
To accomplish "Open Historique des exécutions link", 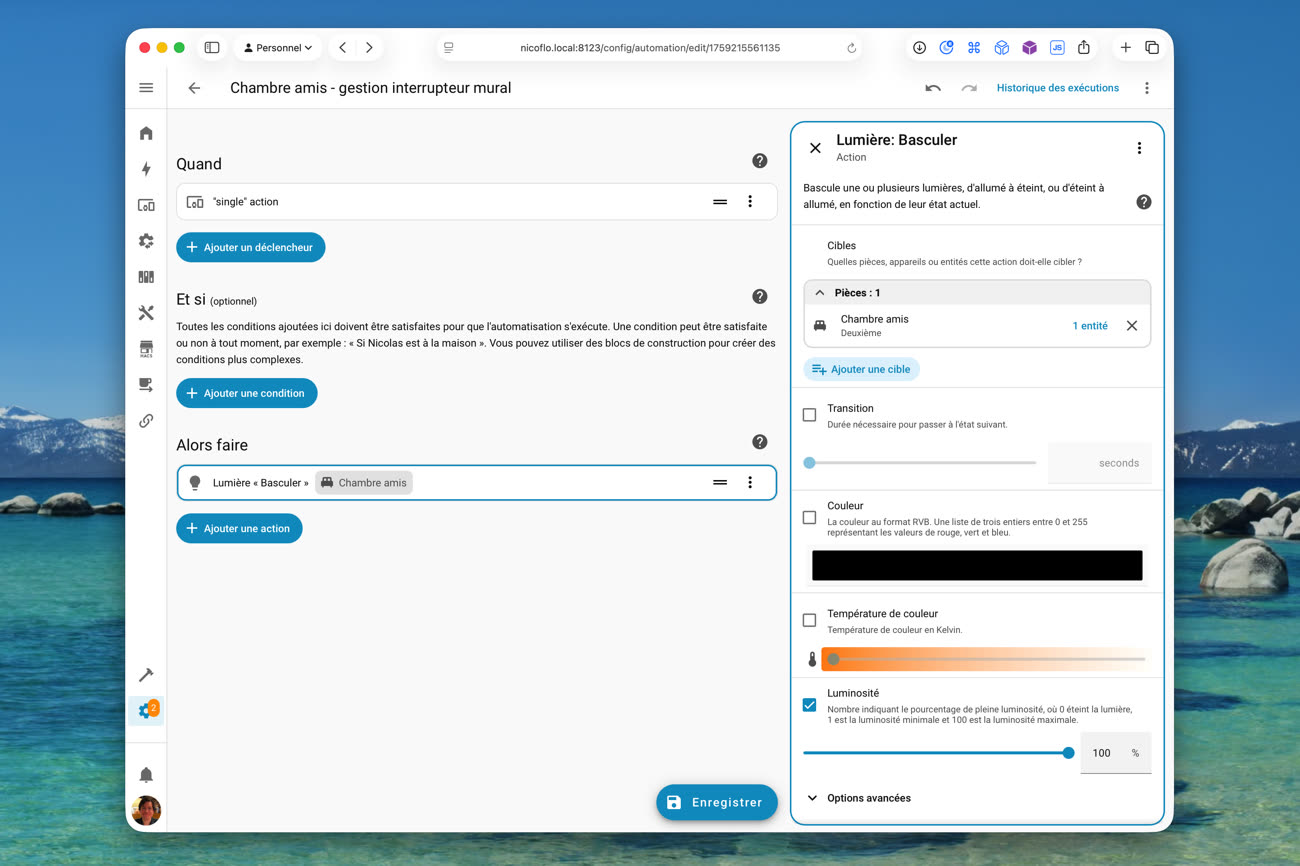I will click(x=1057, y=88).
